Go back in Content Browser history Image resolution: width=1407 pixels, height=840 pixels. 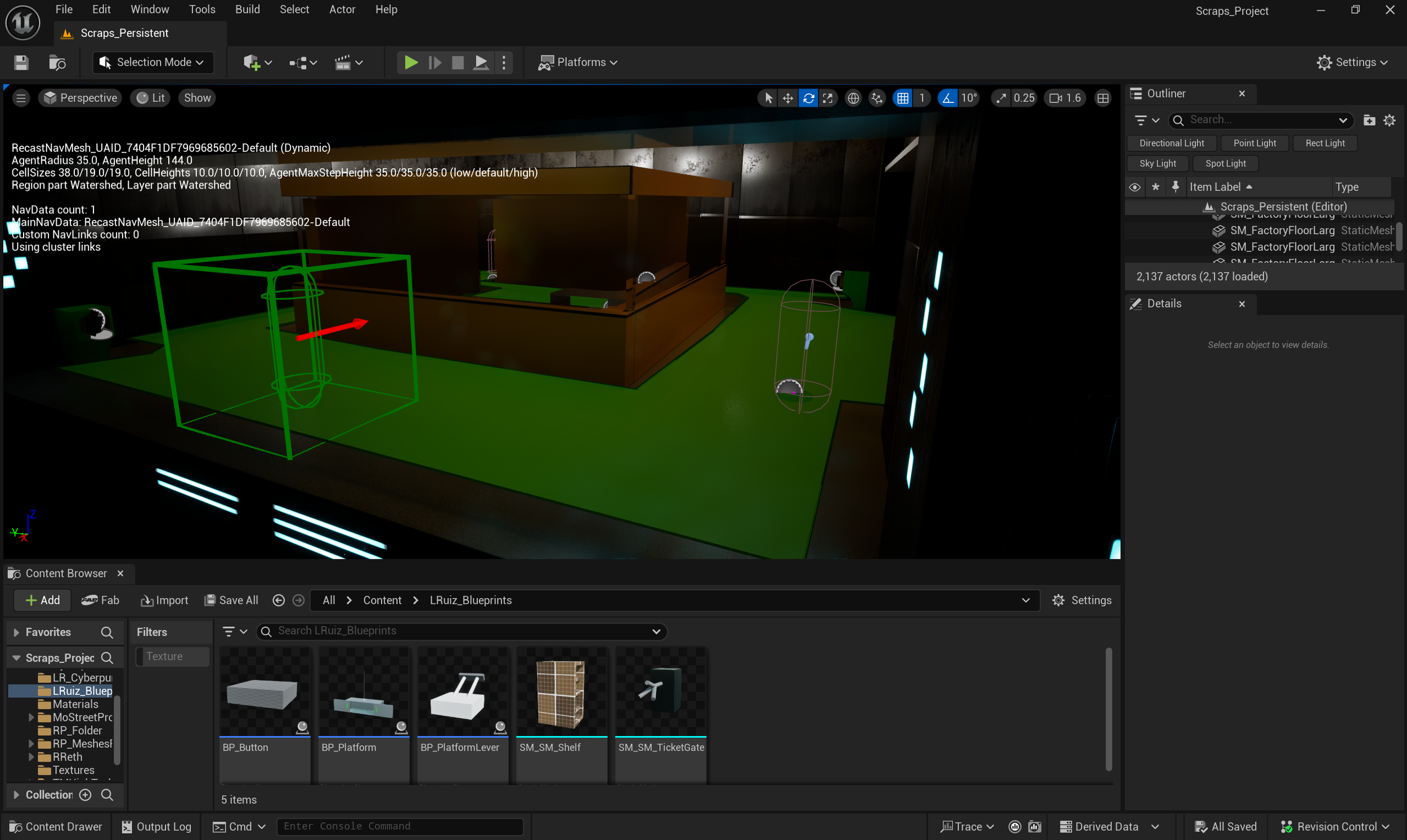click(279, 600)
